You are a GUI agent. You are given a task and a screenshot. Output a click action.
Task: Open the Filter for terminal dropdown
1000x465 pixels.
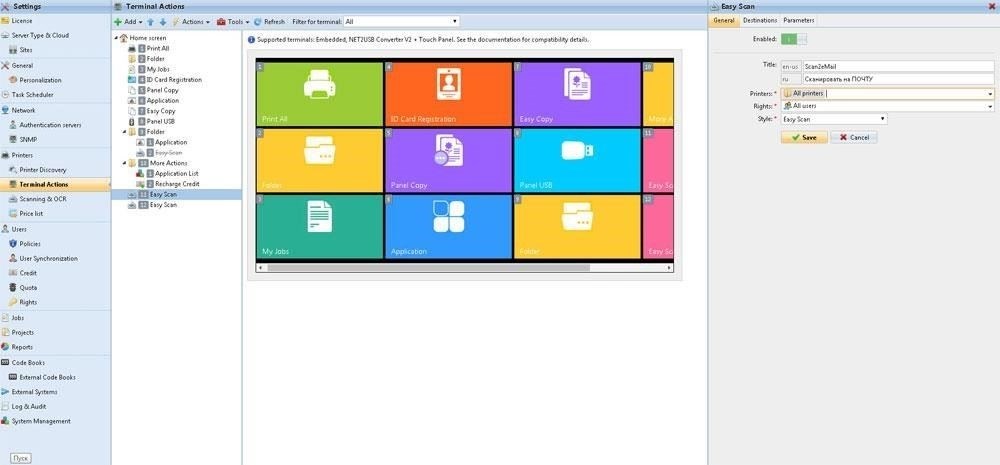tap(401, 22)
